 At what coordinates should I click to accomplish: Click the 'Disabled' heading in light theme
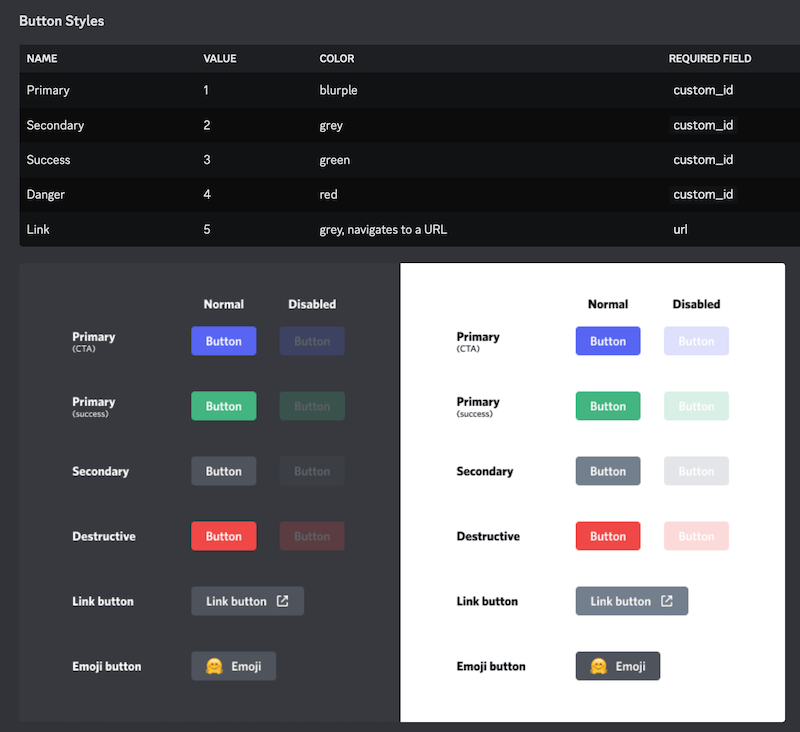click(696, 304)
